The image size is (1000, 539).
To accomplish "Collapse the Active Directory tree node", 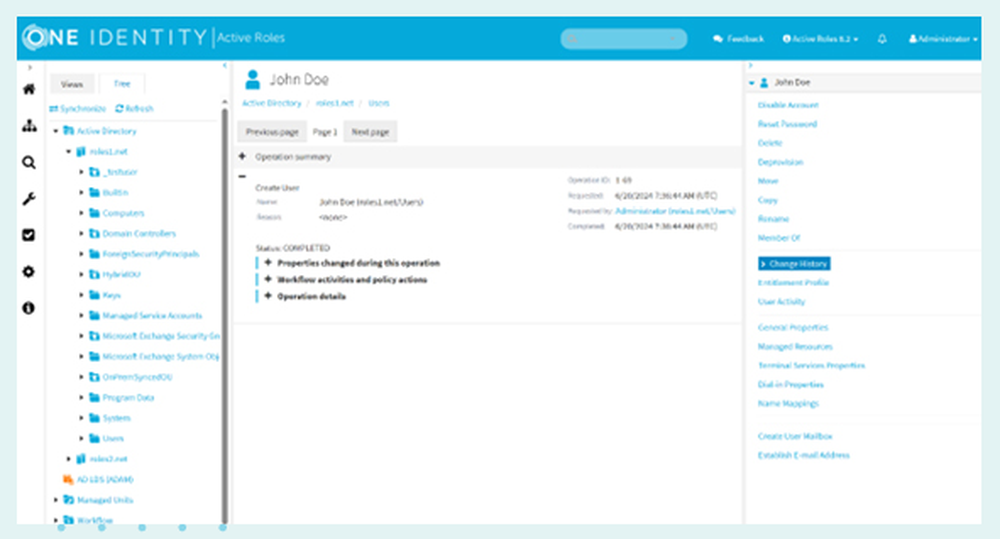I will coord(56,131).
